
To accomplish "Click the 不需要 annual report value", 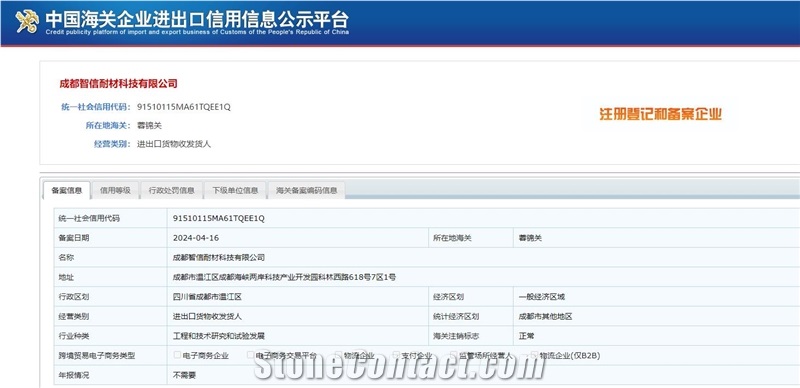I will [184, 375].
